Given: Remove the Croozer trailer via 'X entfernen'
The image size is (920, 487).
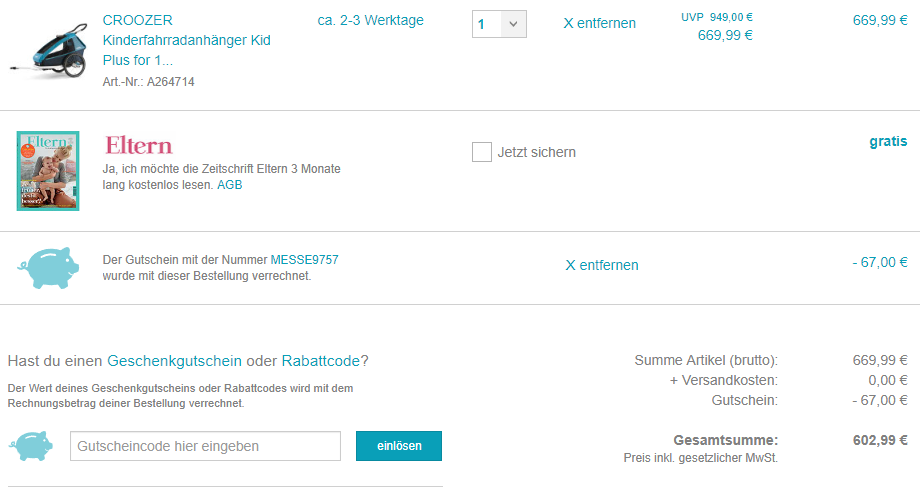Looking at the screenshot, I should click(599, 23).
